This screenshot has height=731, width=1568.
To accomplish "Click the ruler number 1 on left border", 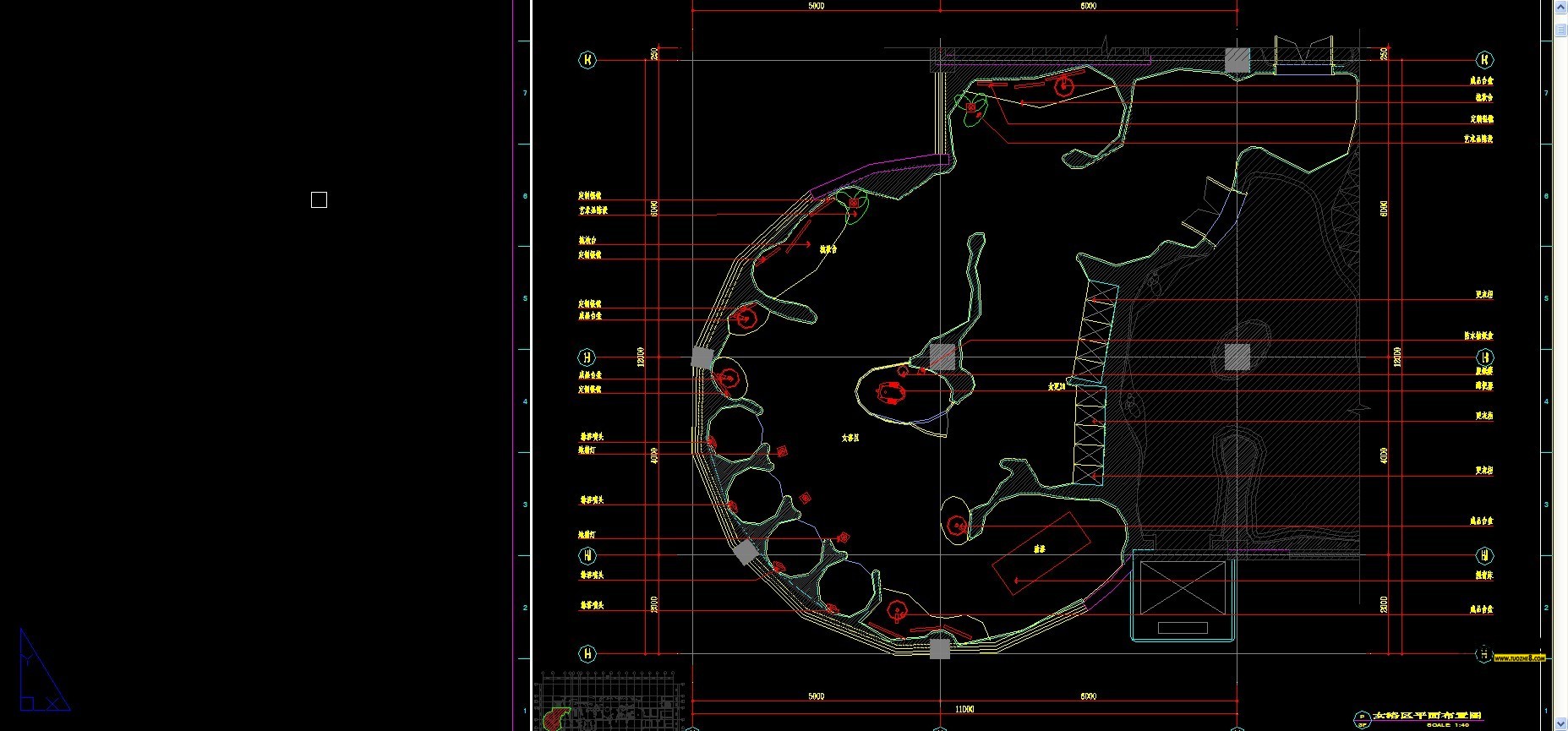I will [x=525, y=711].
